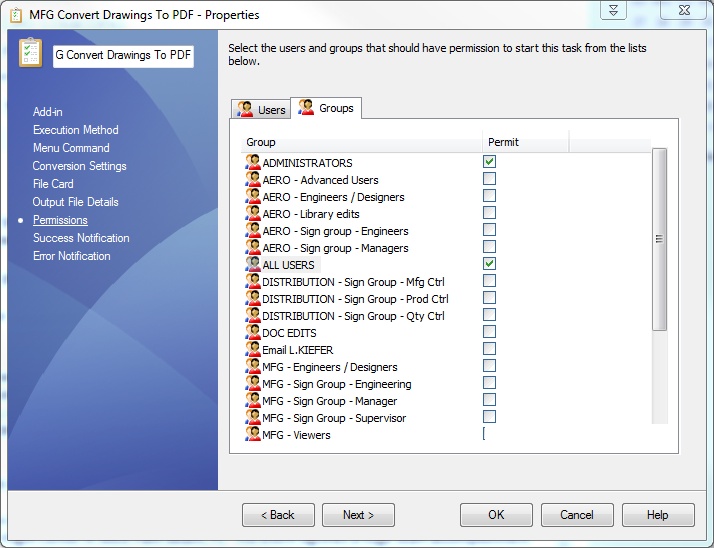Click the DISTRIBUTION - Sign Group - Prod Ctrl icon
This screenshot has height=548, width=714.
253,298
